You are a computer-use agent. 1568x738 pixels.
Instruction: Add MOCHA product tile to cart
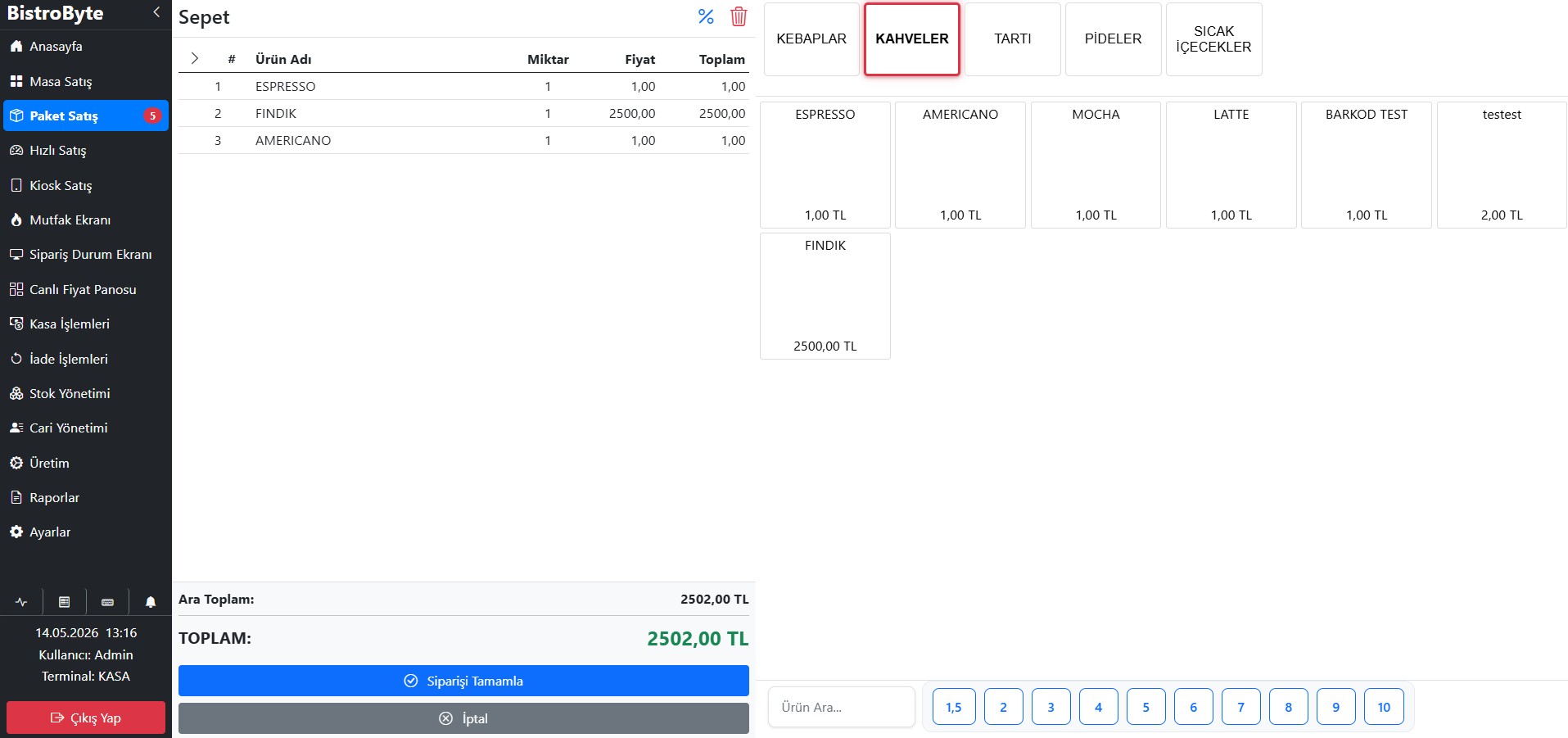point(1096,165)
